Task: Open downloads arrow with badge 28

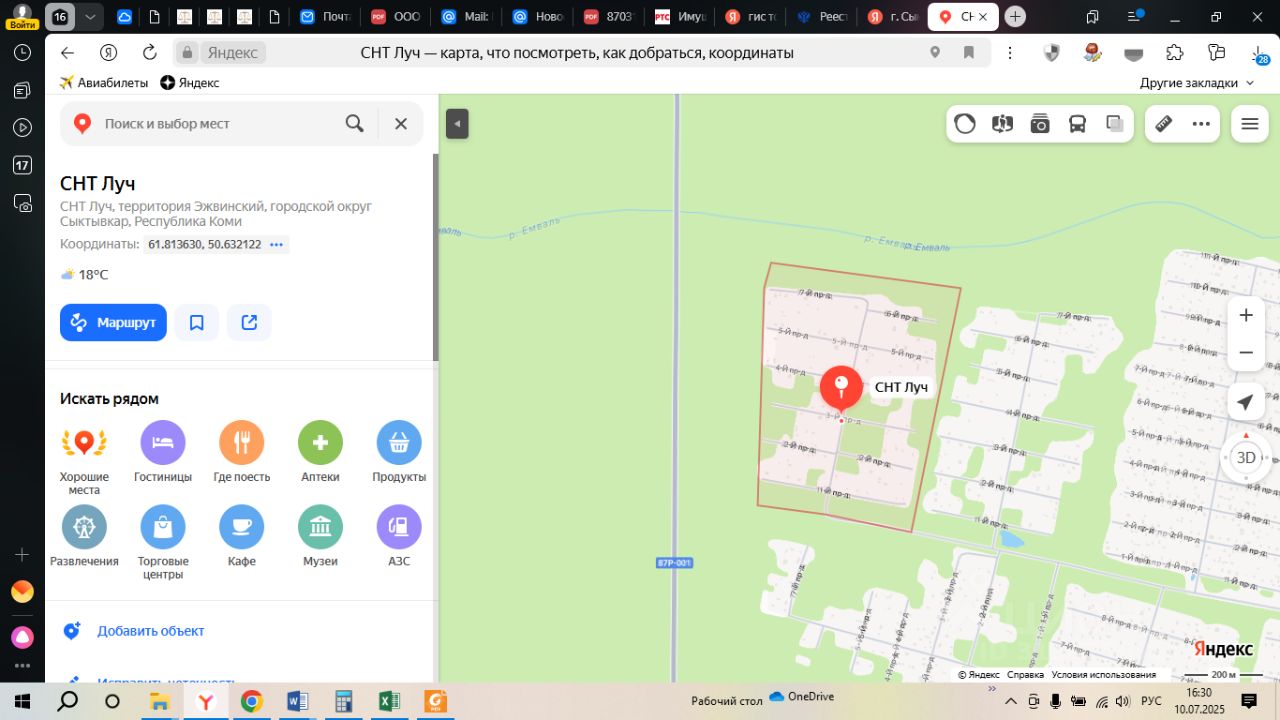Action: [1259, 53]
